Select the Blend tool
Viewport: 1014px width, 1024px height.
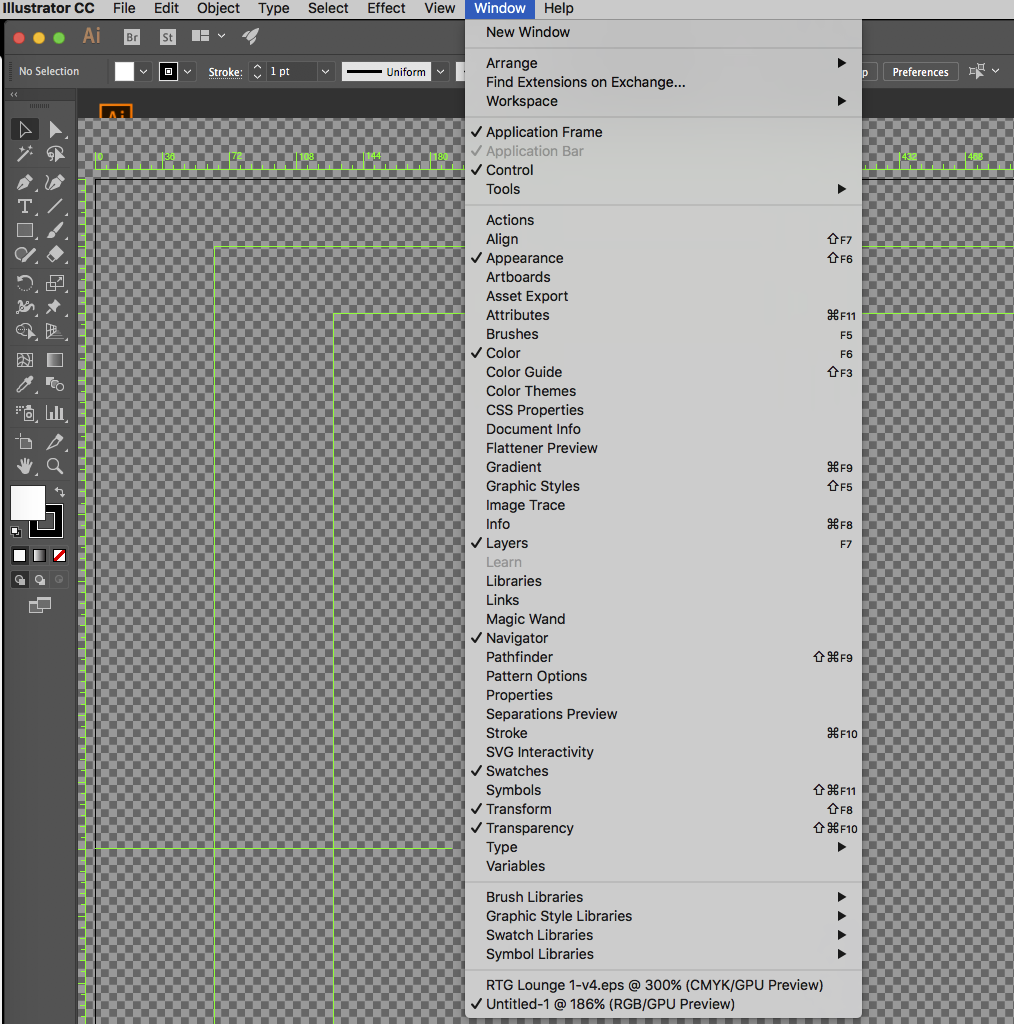55,385
